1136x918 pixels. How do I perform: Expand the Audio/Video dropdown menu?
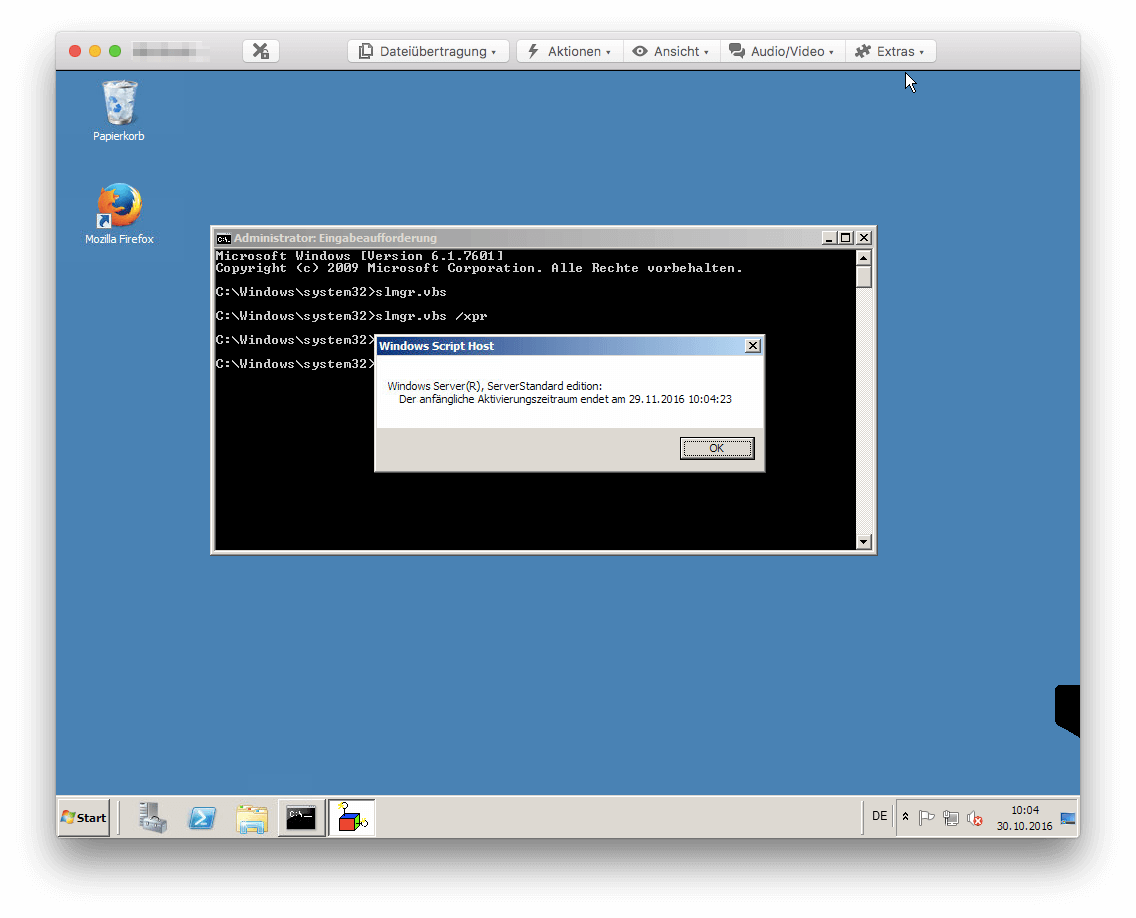[x=782, y=51]
